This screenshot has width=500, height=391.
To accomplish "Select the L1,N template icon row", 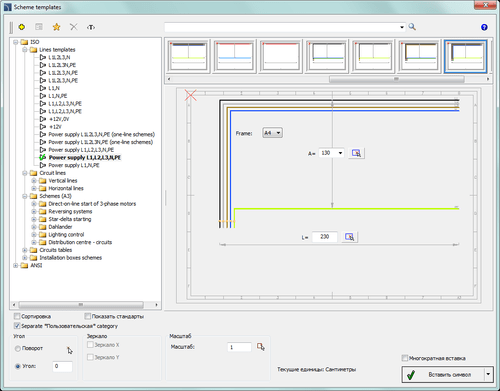I will [50, 88].
